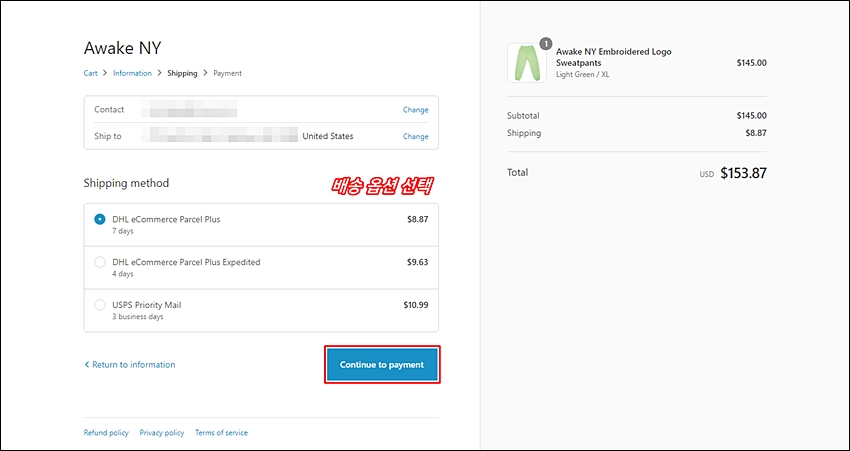Click the Continue to payment button
This screenshot has height=451, width=850.
click(x=382, y=365)
